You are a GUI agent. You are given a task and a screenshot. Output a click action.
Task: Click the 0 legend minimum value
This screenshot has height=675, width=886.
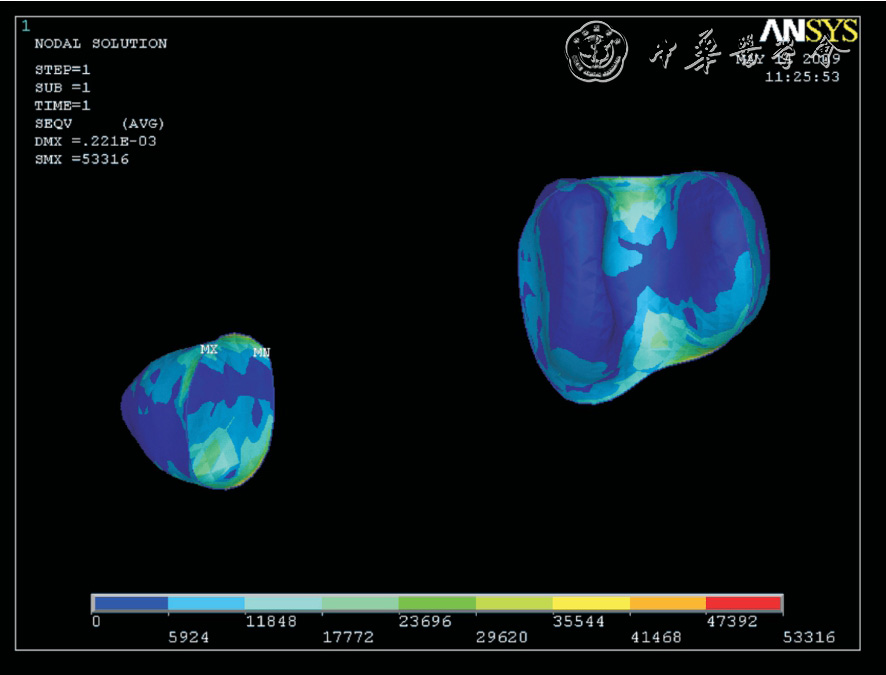point(96,621)
